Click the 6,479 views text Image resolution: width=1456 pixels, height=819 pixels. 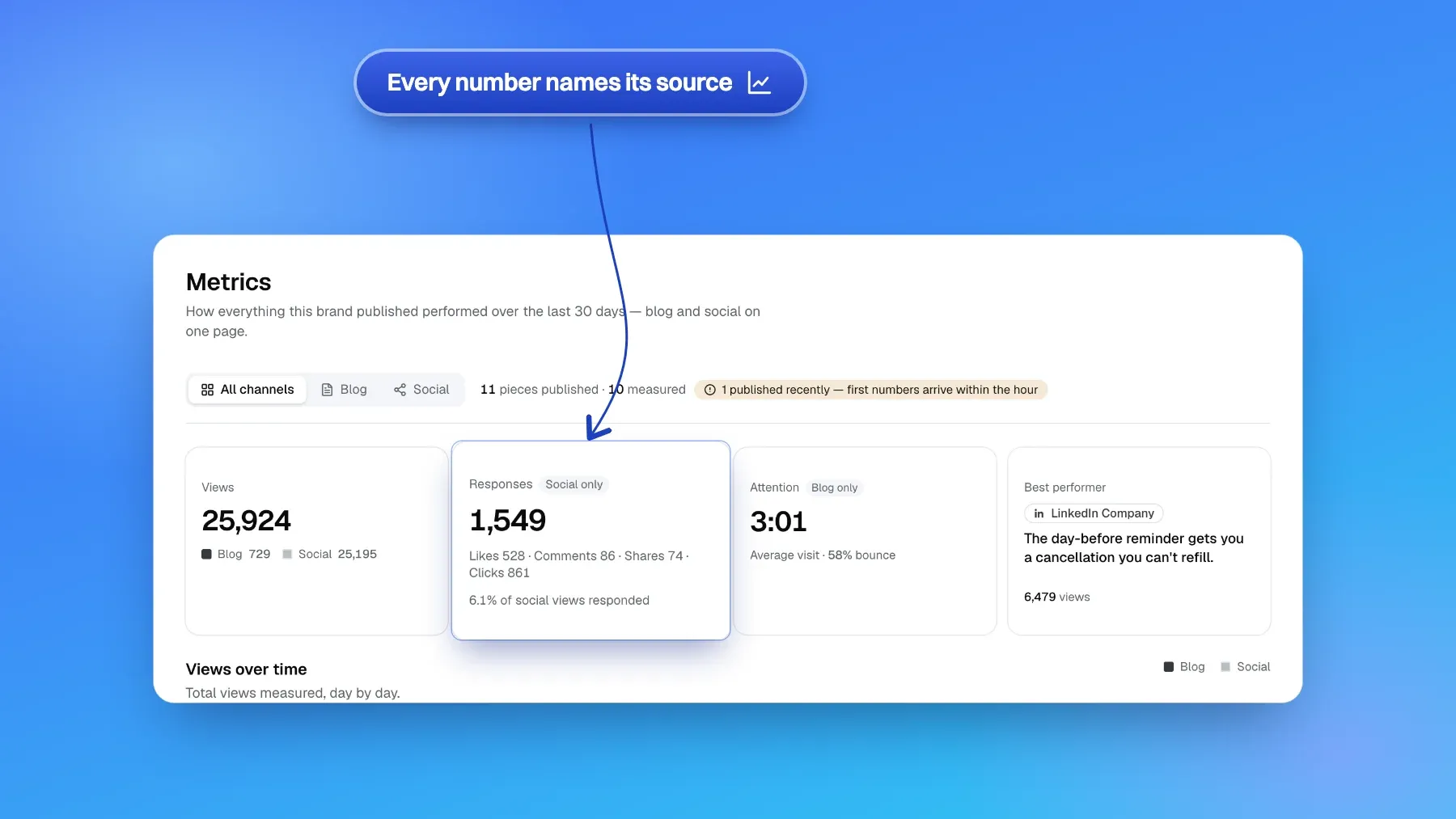coord(1056,597)
